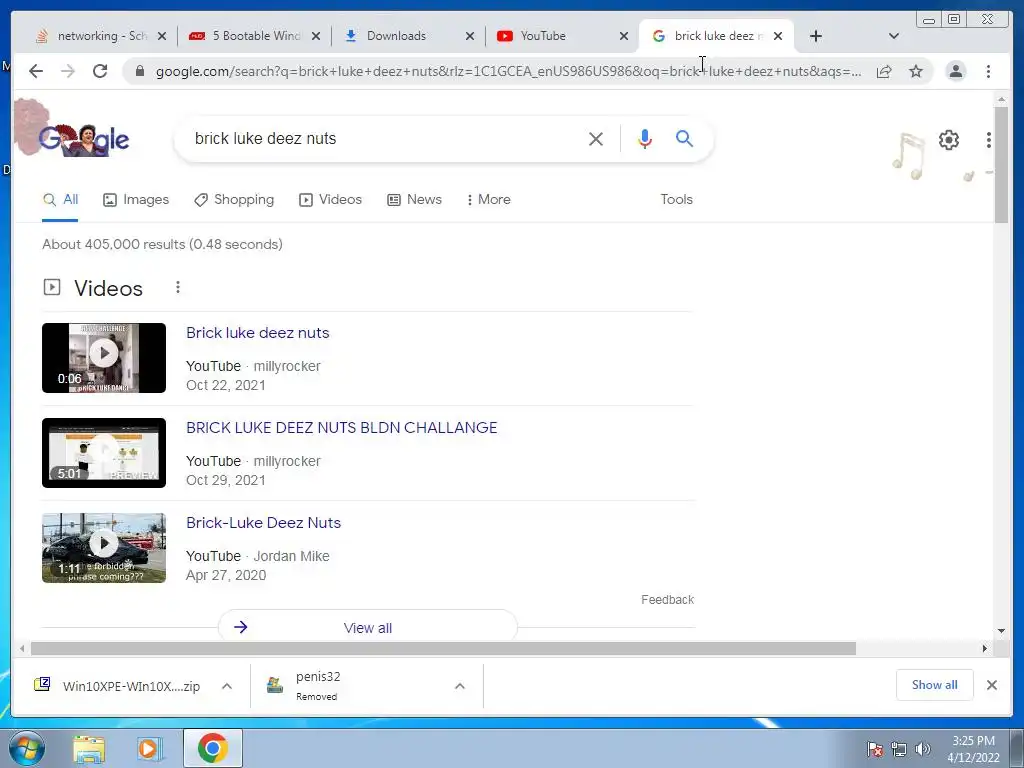This screenshot has width=1024, height=768.
Task: Click the Feedback link
Action: [667, 600]
